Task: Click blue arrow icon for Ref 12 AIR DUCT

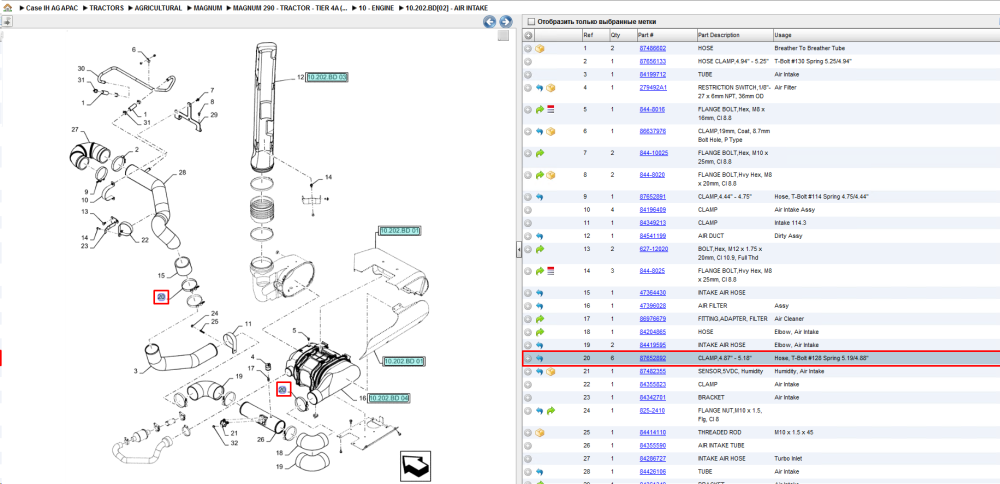Action: click(540, 237)
